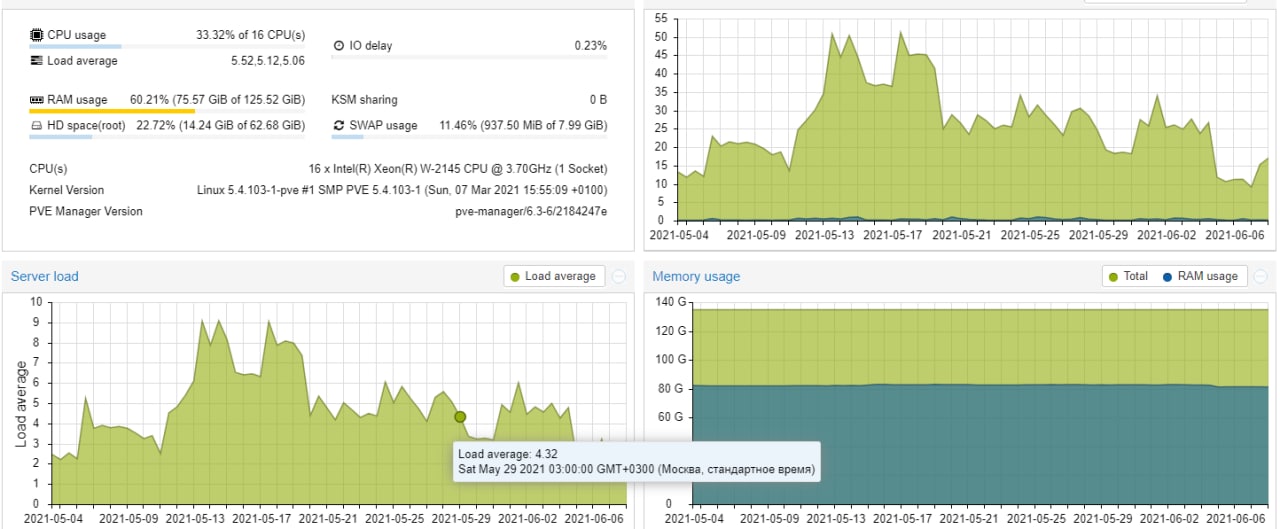Toggle the Load average legend series
This screenshot has width=1280, height=529.
point(553,277)
